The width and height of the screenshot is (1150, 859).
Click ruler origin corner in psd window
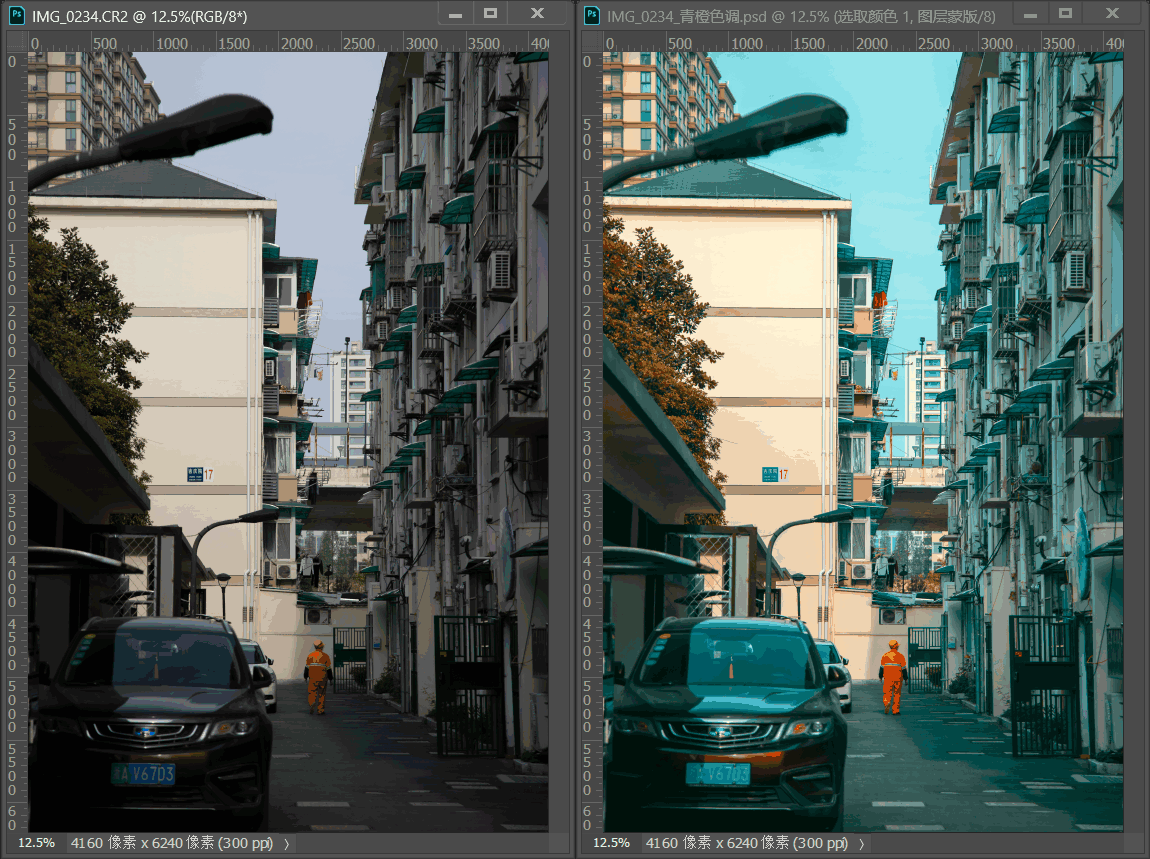tap(591, 43)
